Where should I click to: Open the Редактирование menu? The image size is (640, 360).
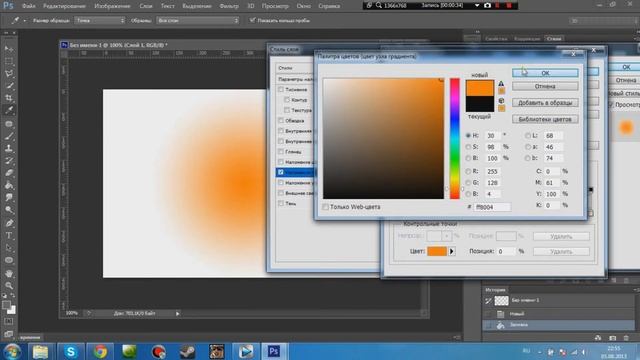click(x=64, y=6)
